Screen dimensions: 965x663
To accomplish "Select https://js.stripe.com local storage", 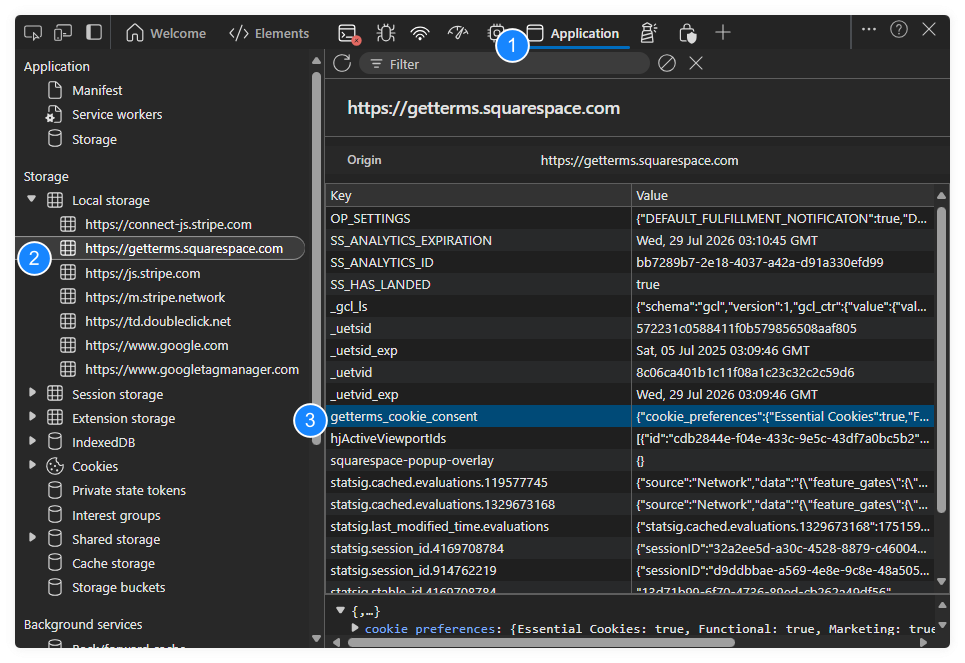I will point(142,273).
